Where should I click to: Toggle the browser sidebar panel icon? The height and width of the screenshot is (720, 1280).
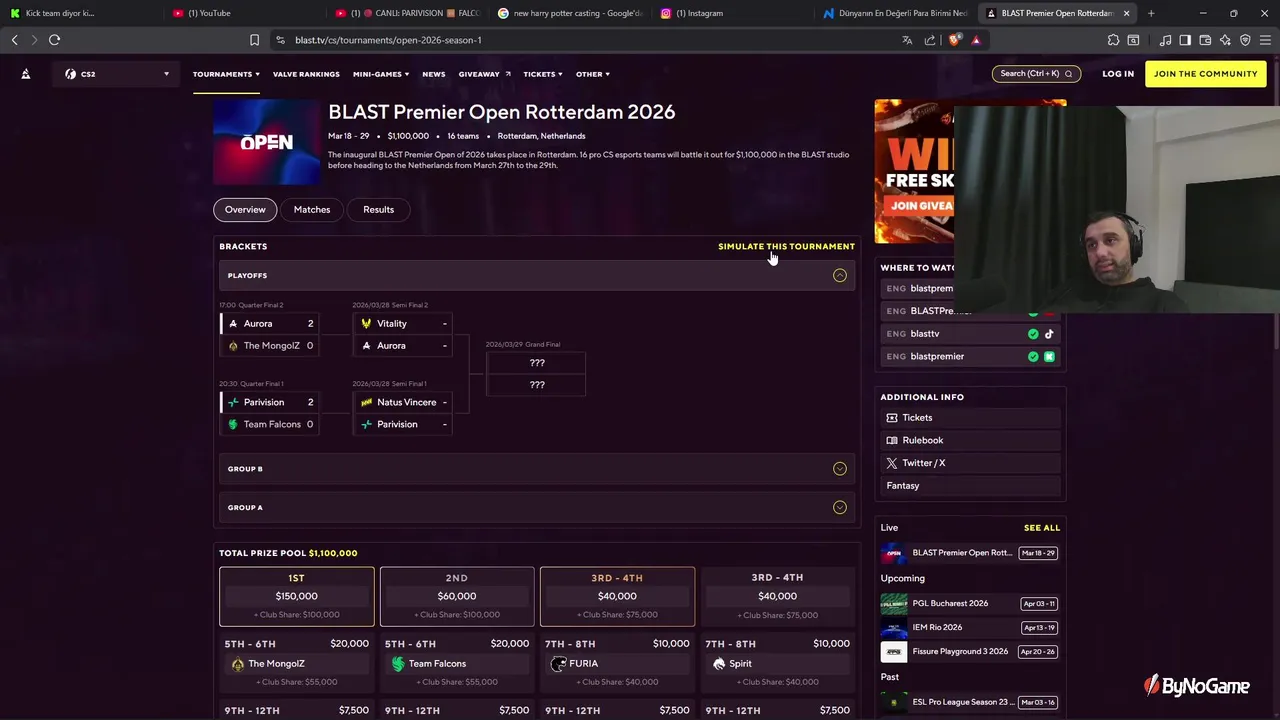point(1185,40)
